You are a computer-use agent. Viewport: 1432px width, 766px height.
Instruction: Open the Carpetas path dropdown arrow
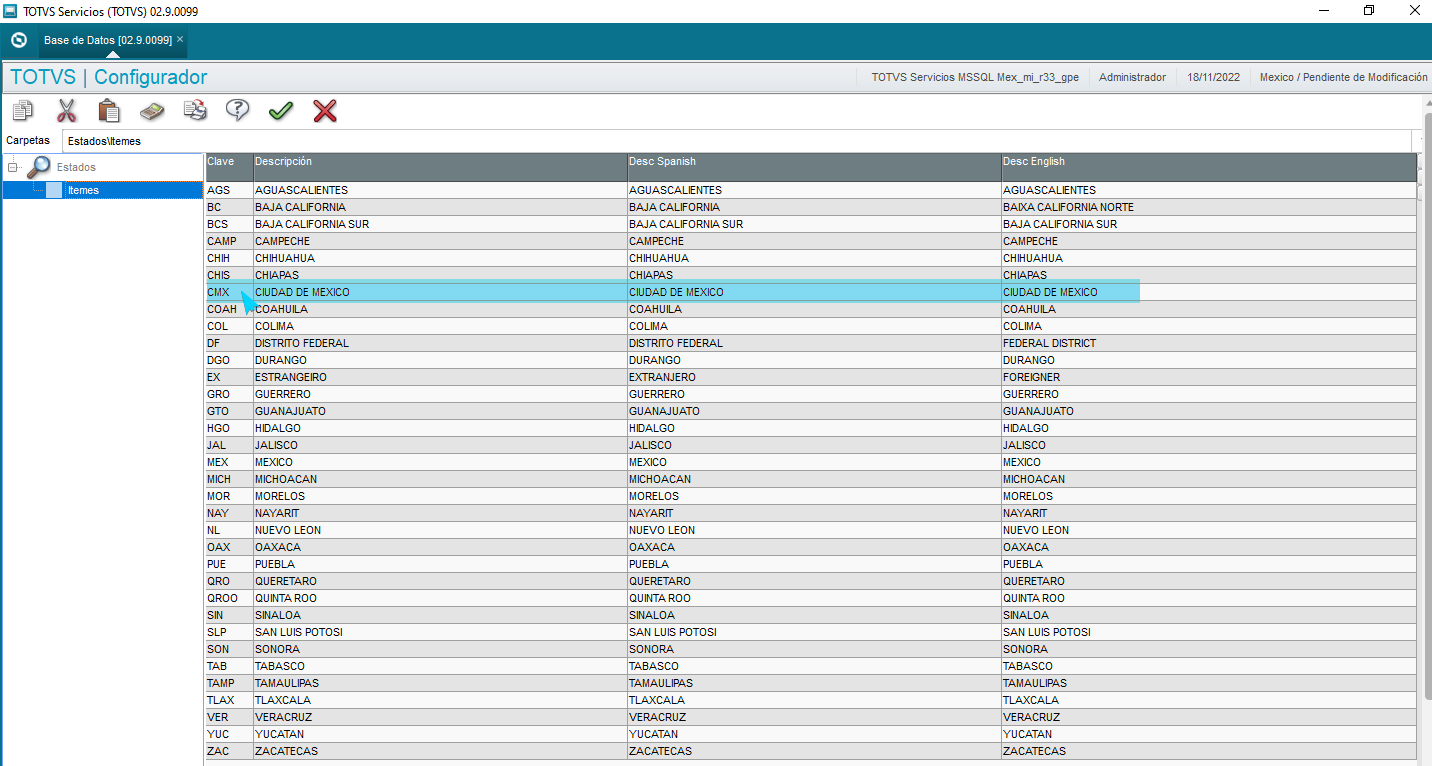pos(1418,141)
